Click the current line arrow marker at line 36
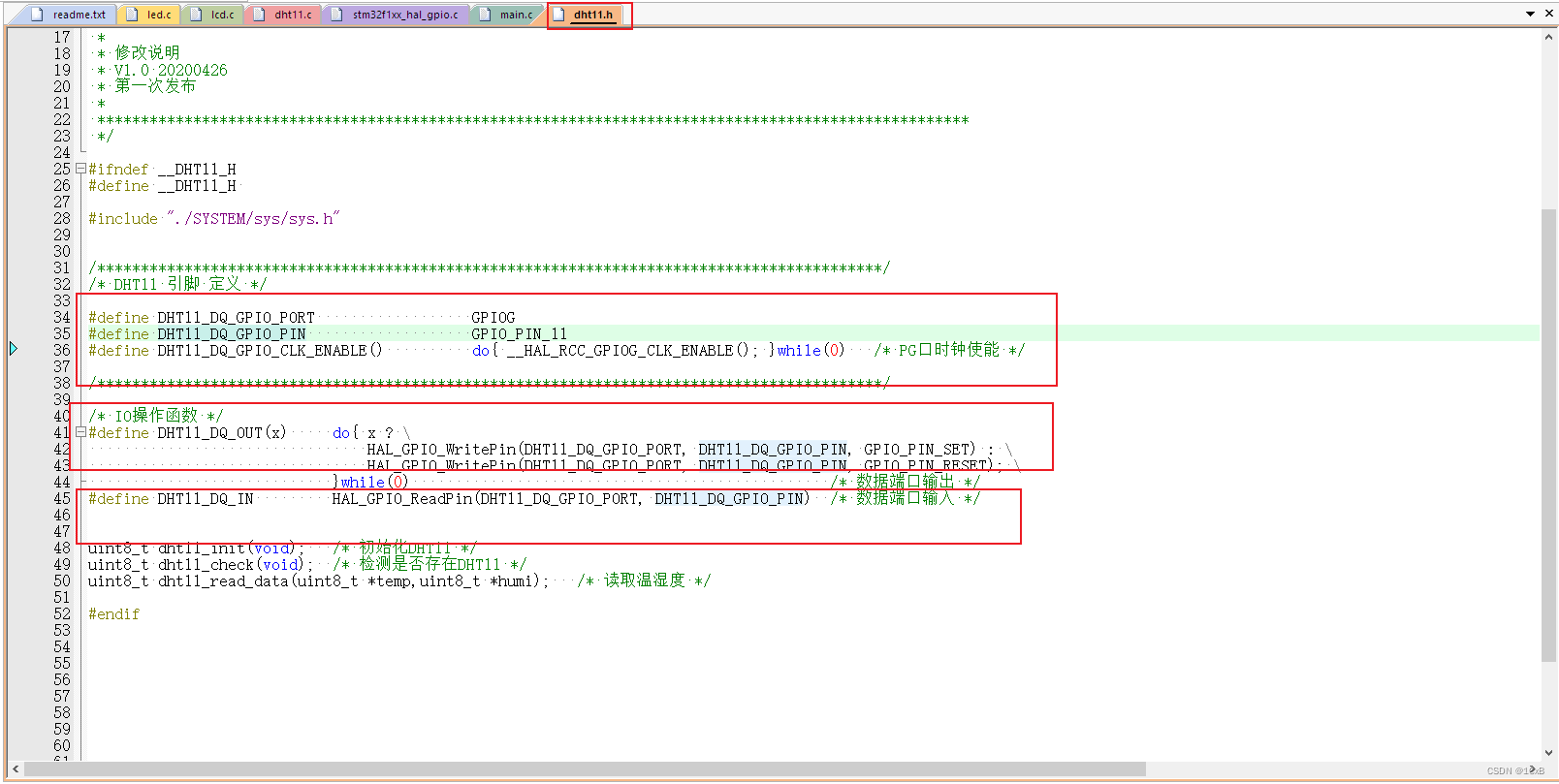 click(x=14, y=349)
